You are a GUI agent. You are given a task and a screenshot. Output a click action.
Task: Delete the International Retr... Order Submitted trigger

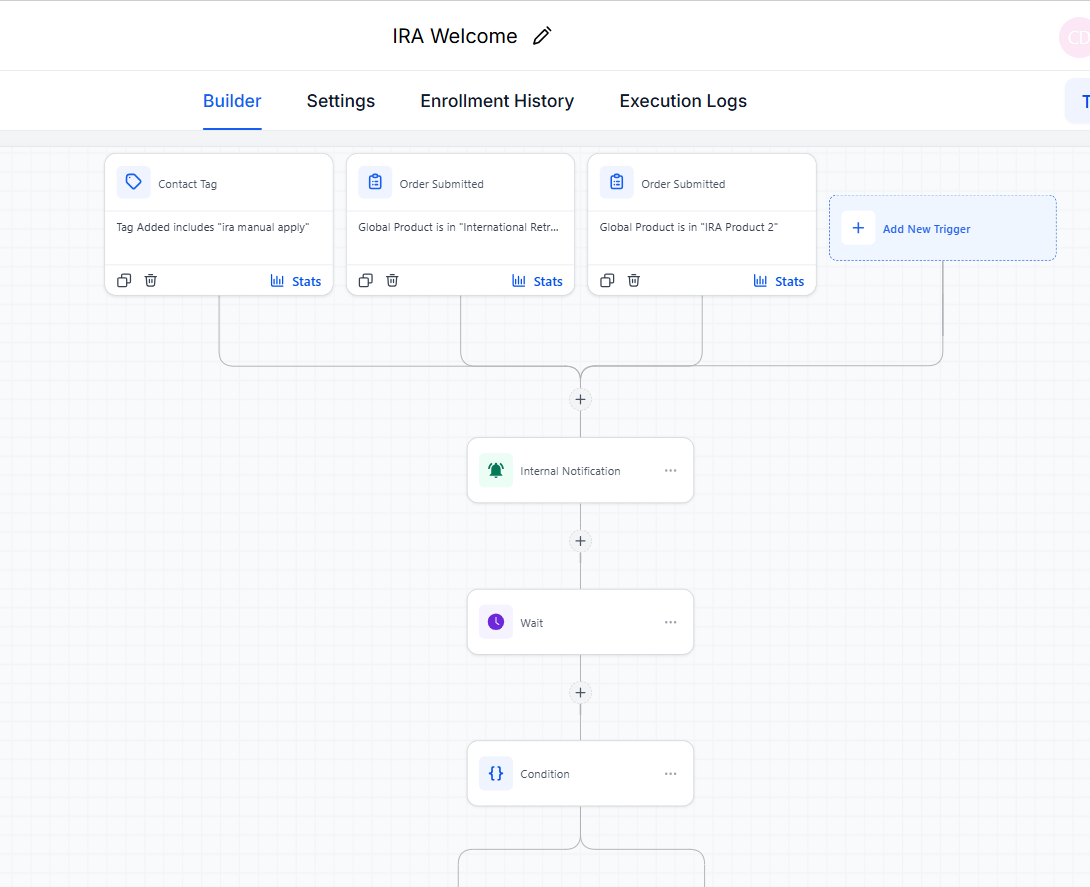[392, 280]
